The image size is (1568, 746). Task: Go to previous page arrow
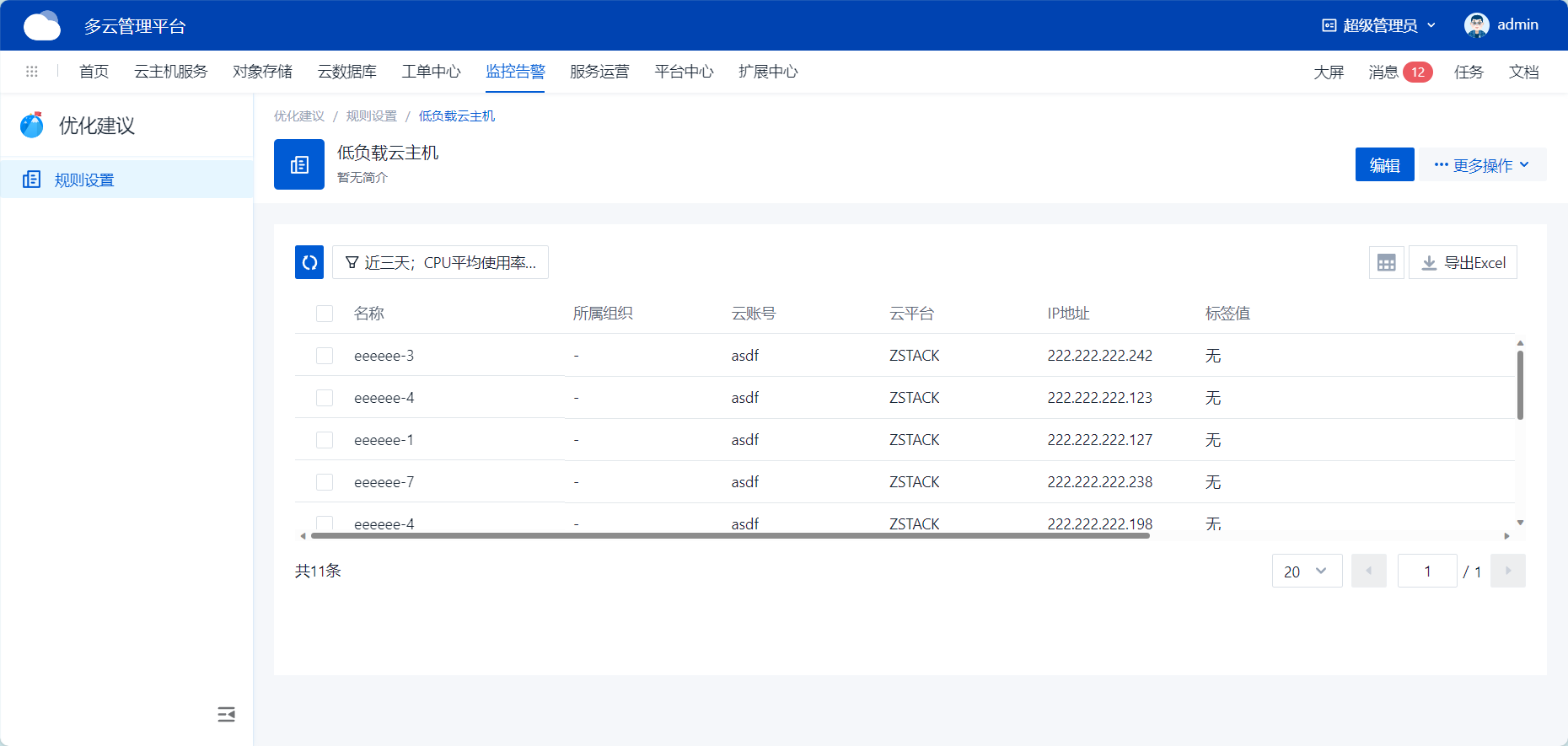click(1368, 571)
